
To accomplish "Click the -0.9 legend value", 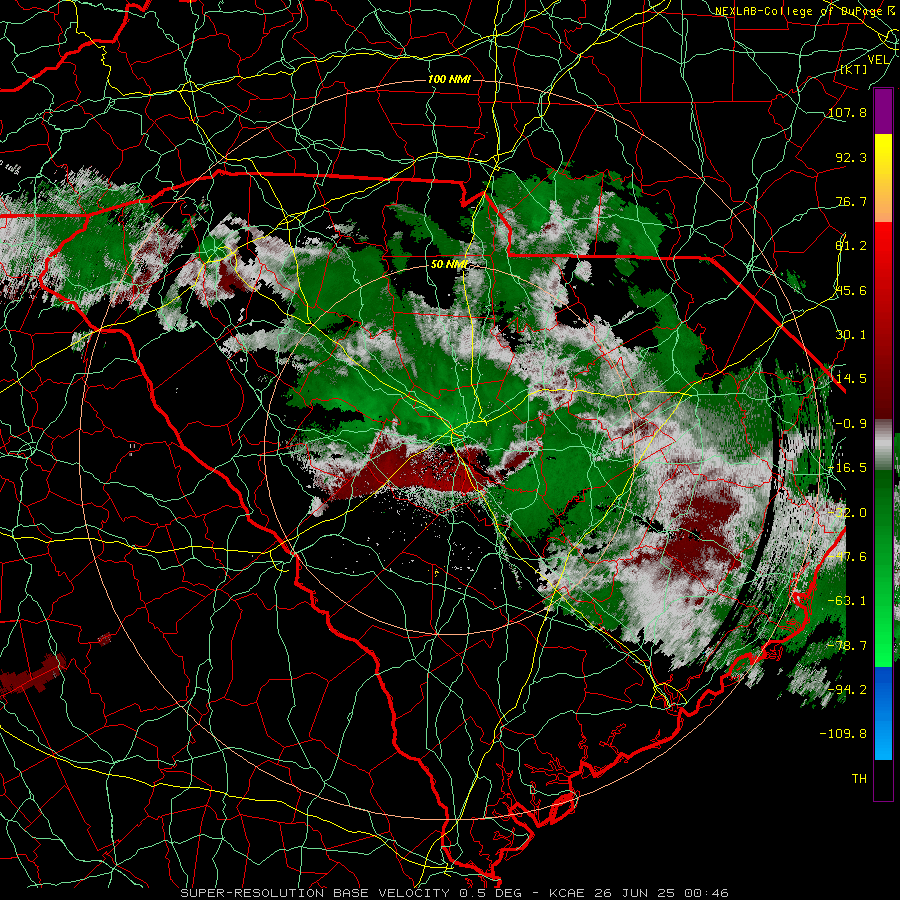I will pyautogui.click(x=851, y=424).
